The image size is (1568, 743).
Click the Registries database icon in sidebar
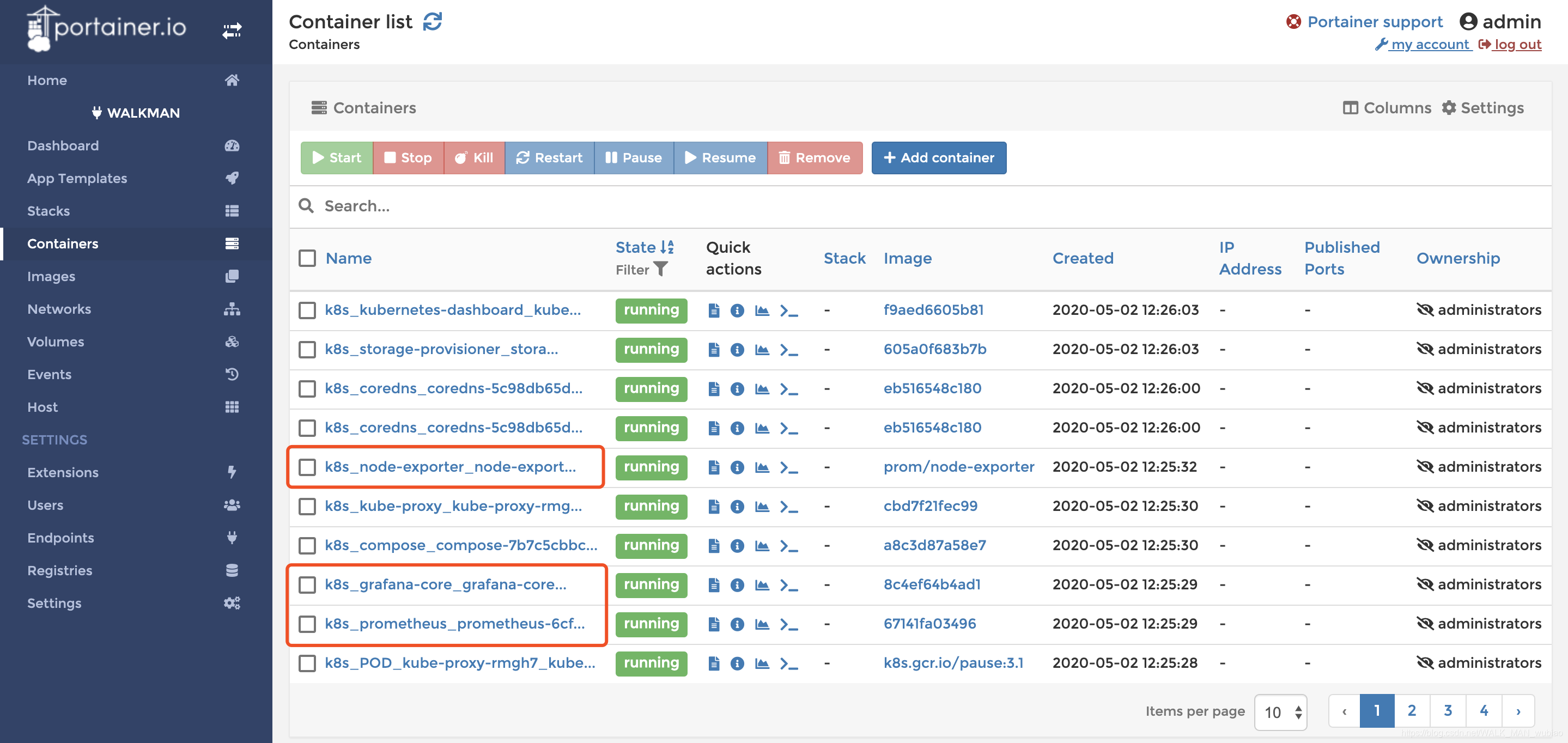(232, 570)
